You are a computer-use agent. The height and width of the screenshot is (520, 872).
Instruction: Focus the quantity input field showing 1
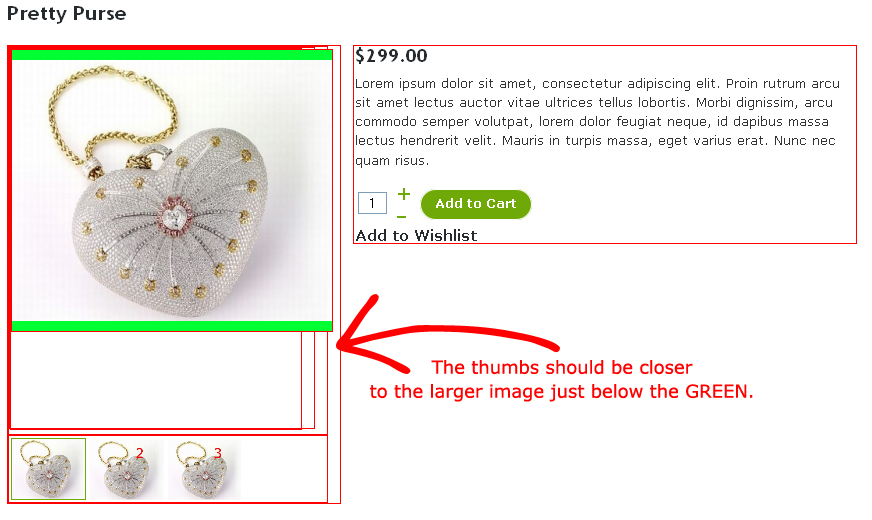pyautogui.click(x=372, y=203)
